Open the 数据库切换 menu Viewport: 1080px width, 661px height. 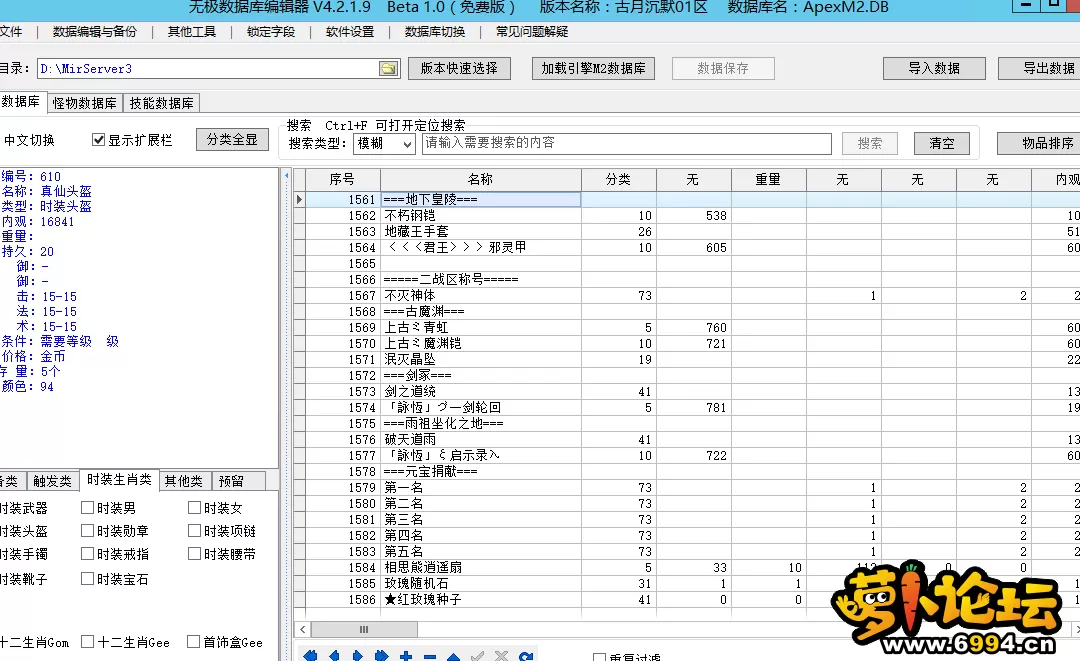click(x=435, y=32)
